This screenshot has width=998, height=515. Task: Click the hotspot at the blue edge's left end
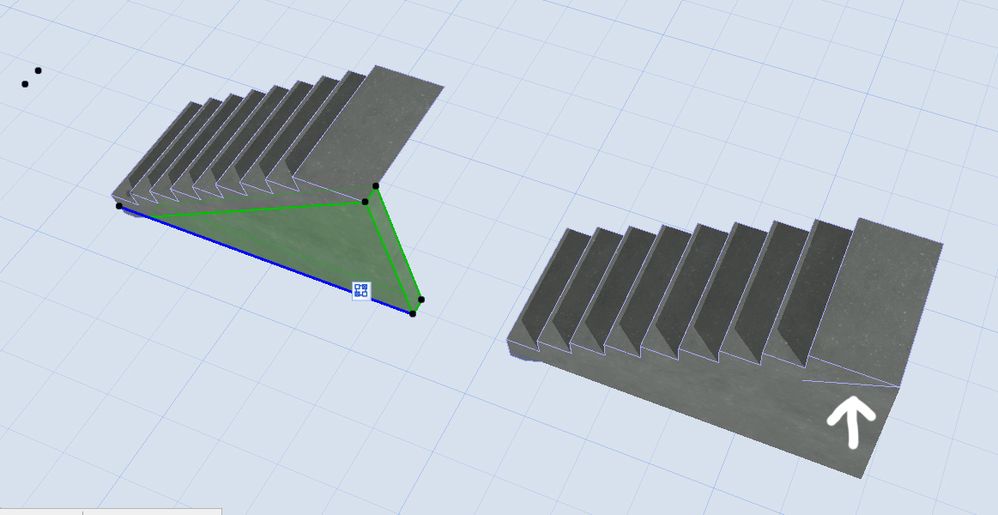click(x=119, y=206)
